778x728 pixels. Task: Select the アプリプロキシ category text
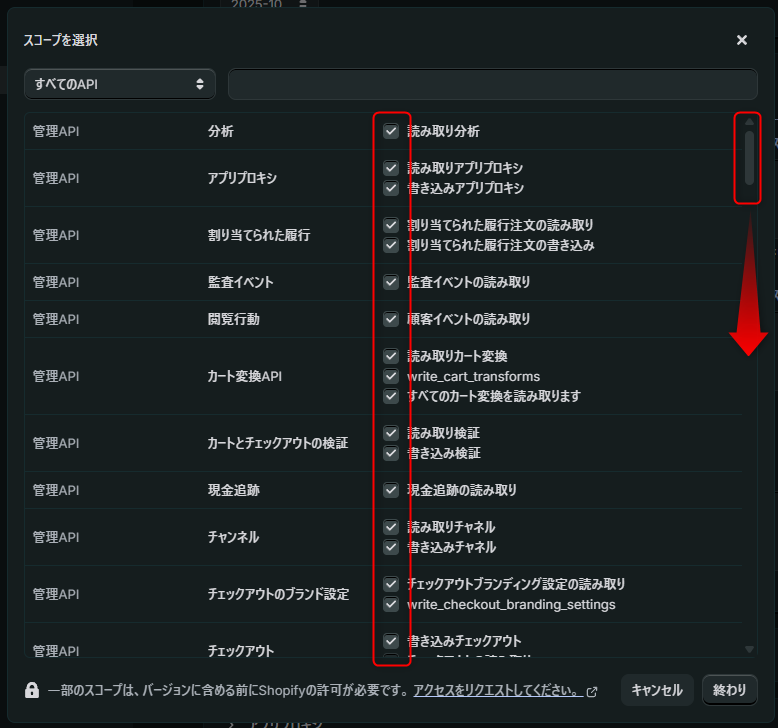tap(242, 178)
